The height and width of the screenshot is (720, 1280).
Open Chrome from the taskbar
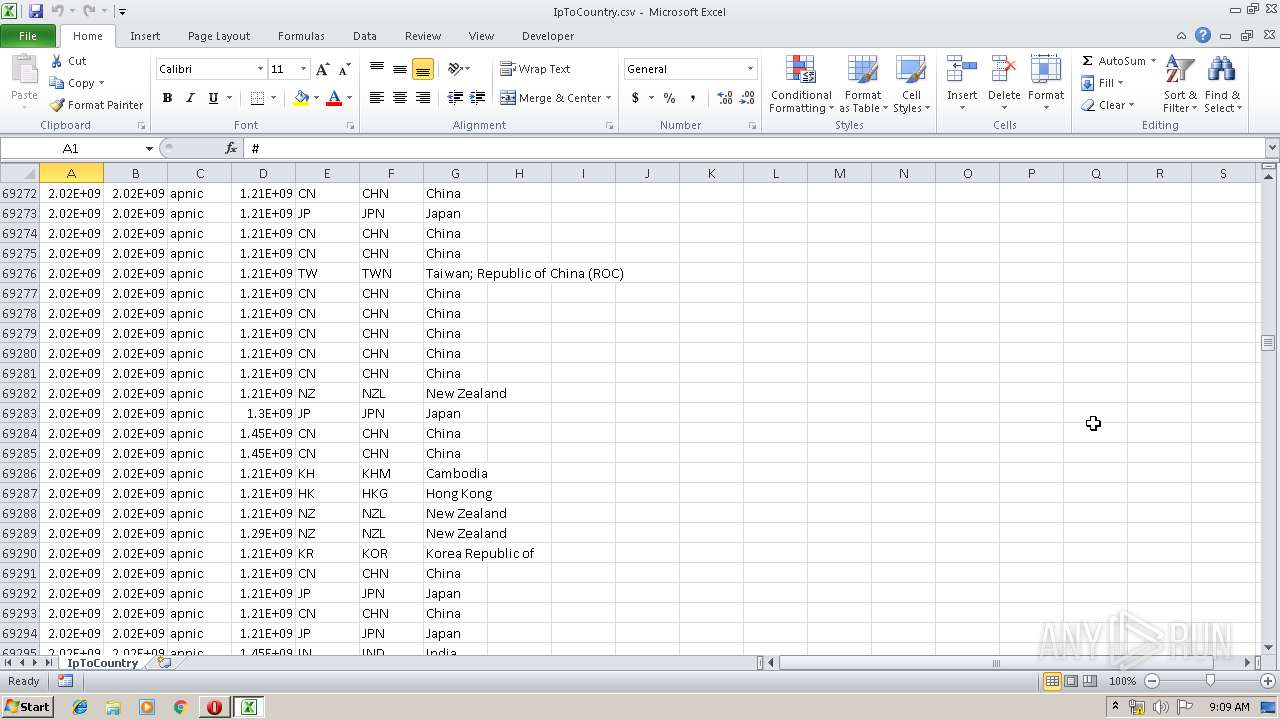pos(181,707)
